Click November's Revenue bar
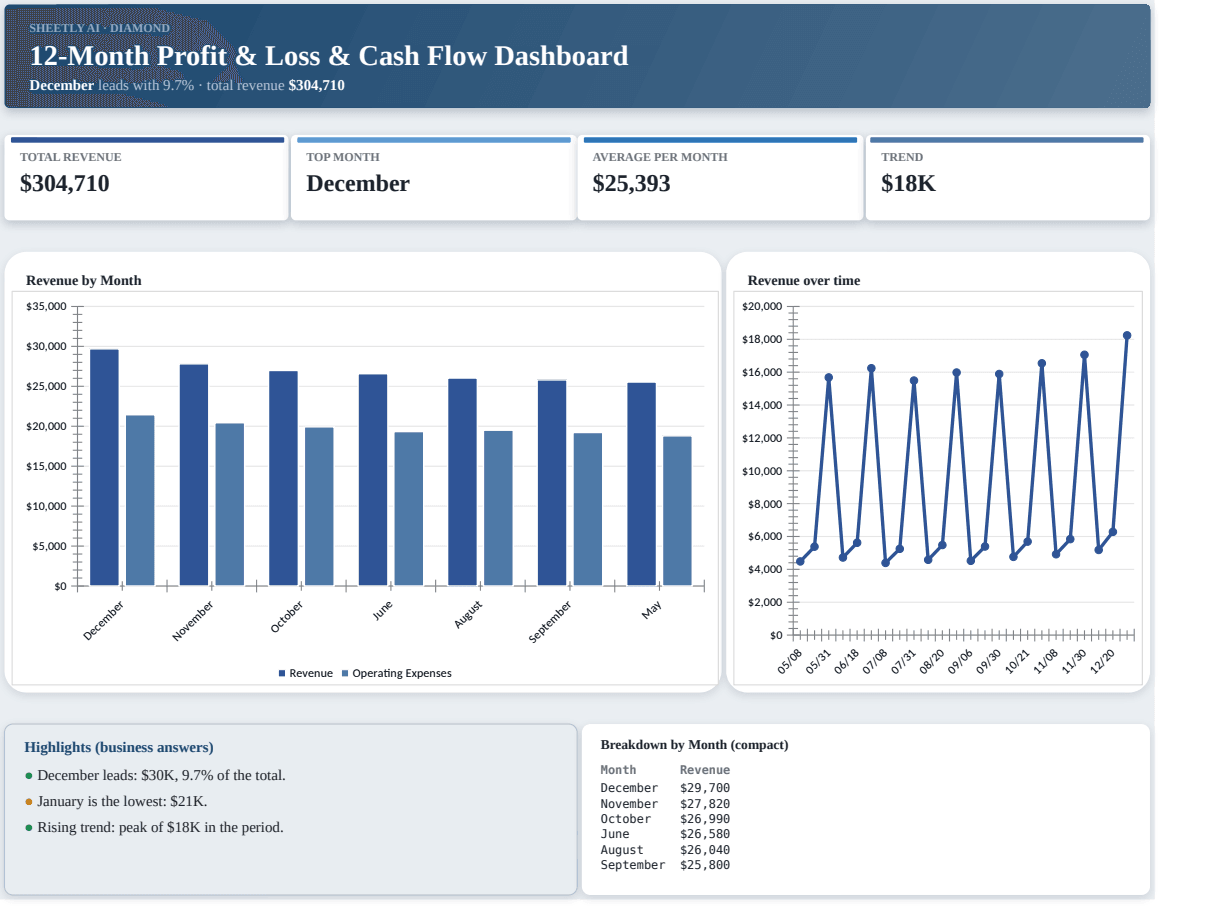Screen dimensions: 1227x922 tap(194, 475)
